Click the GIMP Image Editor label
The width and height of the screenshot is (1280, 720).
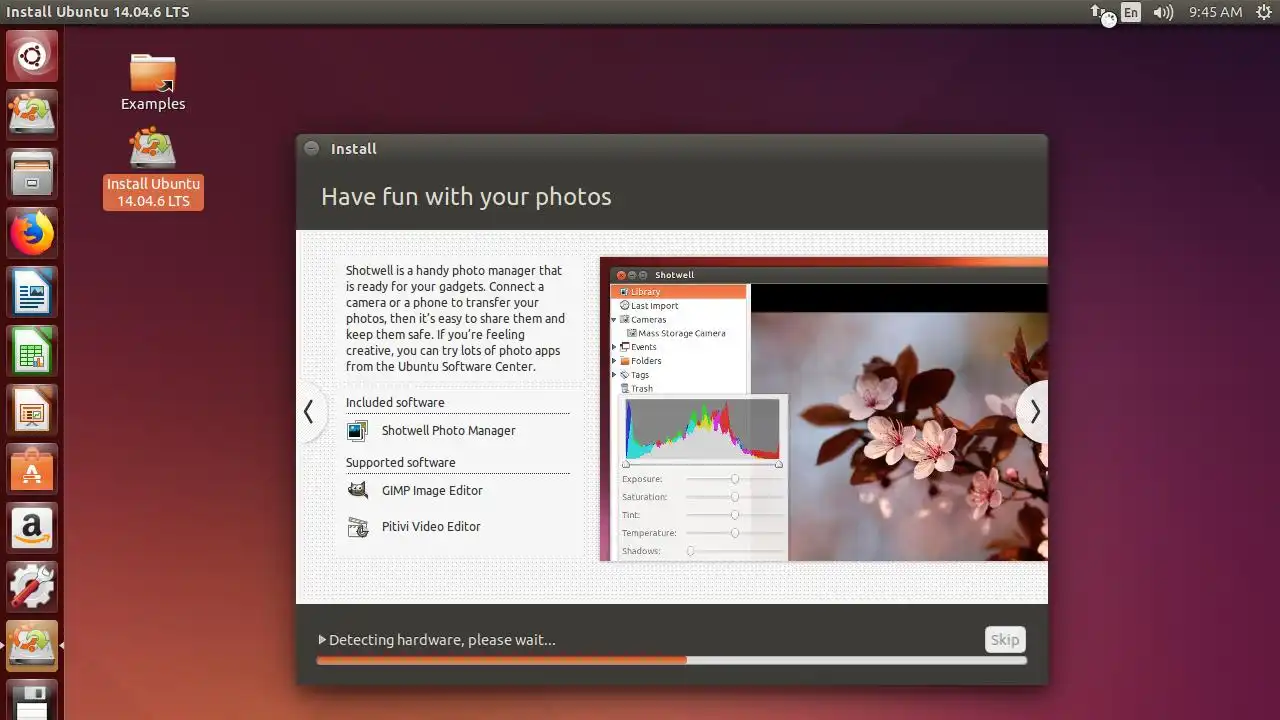point(432,491)
